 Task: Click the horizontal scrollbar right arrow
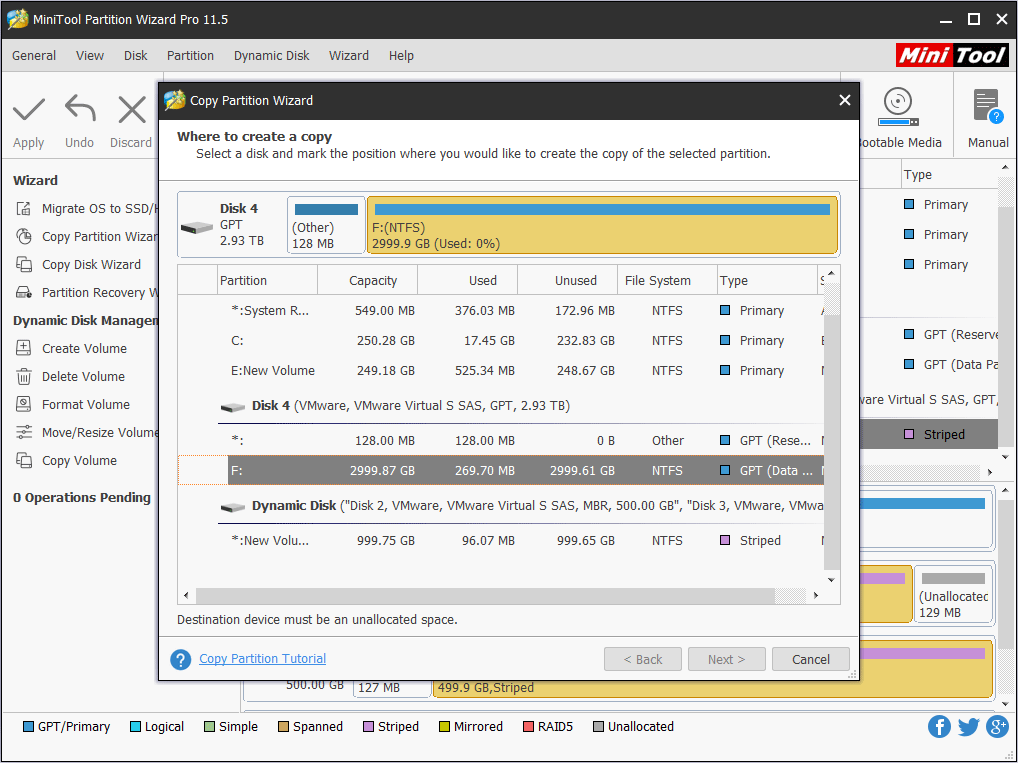816,595
